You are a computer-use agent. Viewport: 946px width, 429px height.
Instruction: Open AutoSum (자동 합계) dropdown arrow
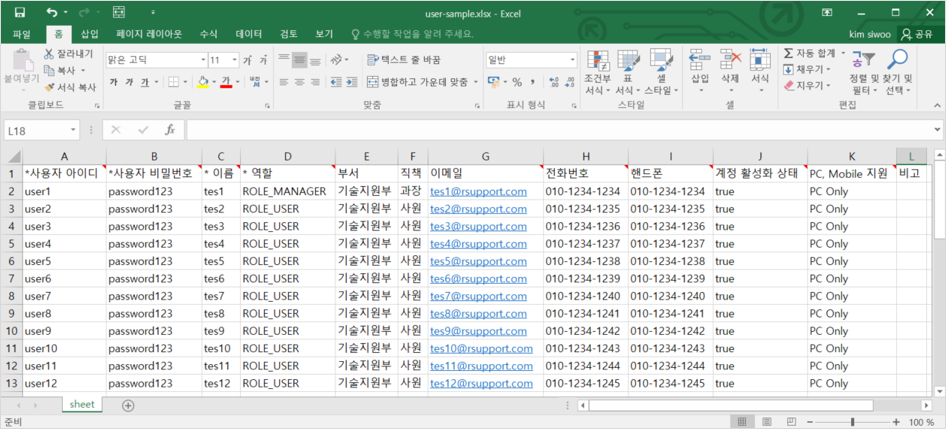(843, 54)
